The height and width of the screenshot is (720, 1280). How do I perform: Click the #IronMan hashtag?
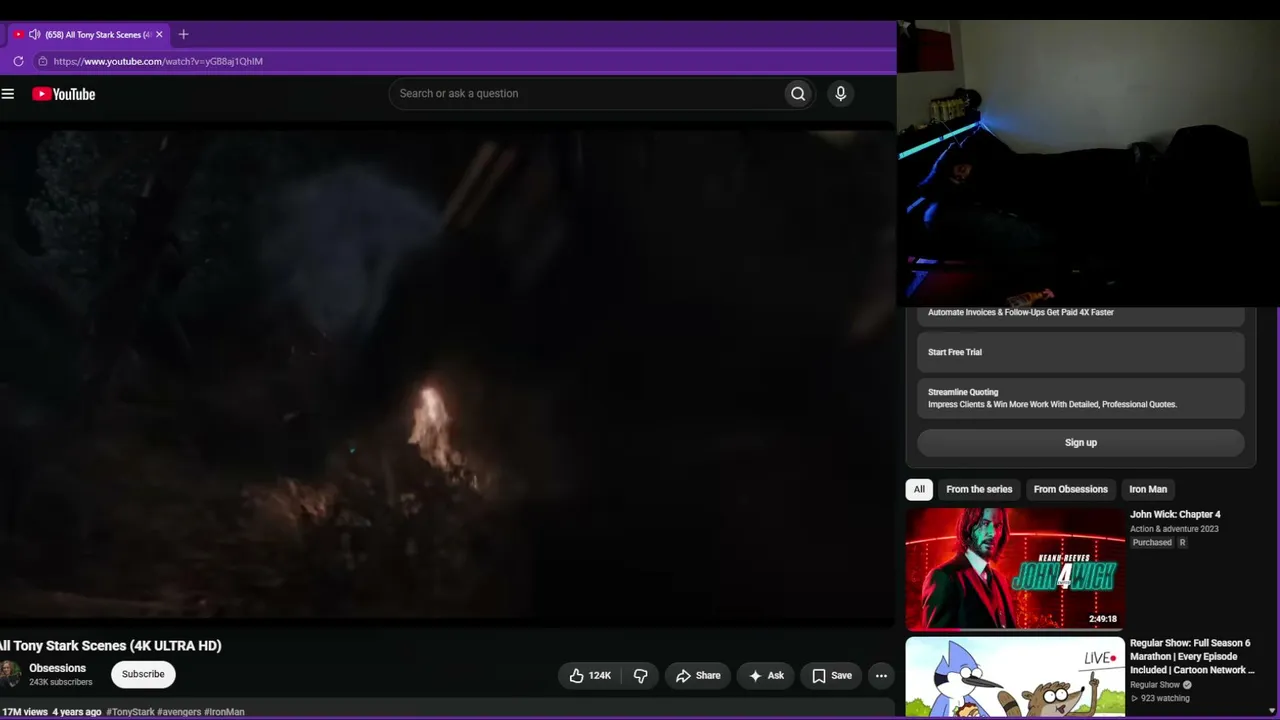point(224,712)
